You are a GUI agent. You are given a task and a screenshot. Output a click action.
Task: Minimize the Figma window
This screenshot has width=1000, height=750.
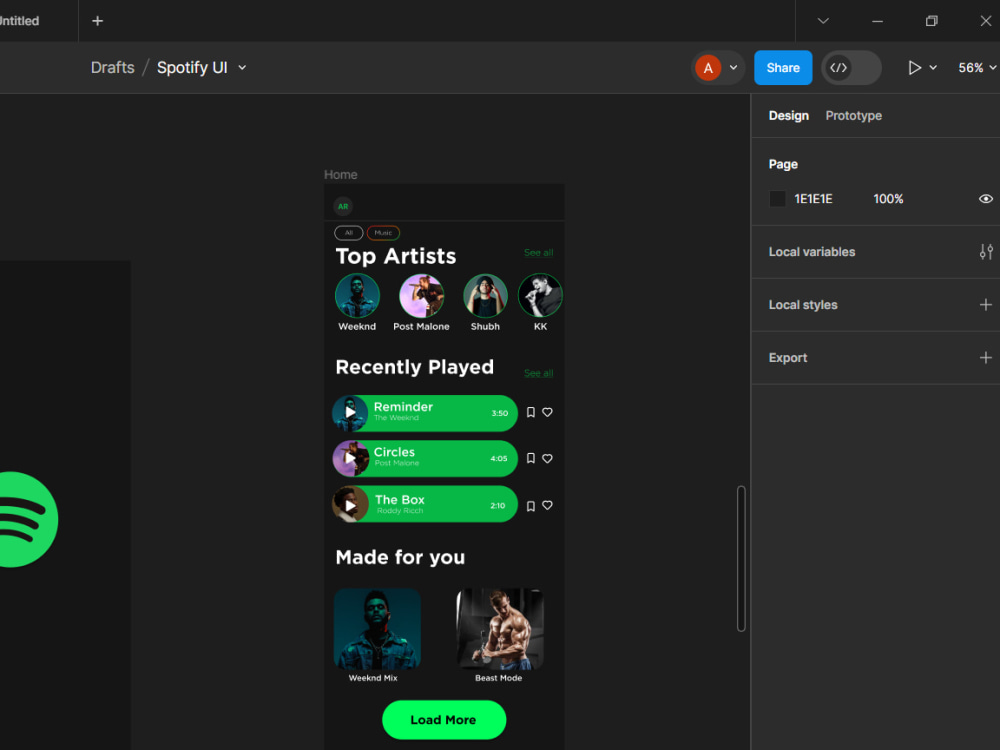click(878, 21)
